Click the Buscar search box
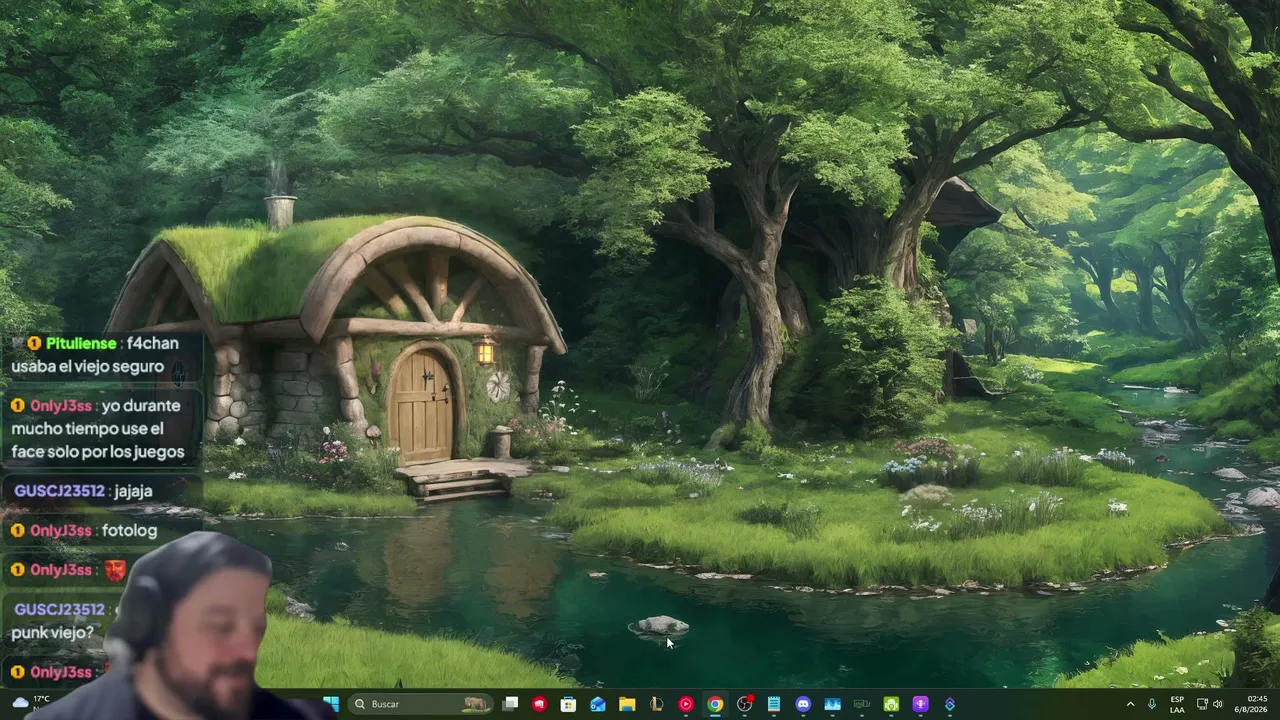Image resolution: width=1280 pixels, height=720 pixels. coord(420,704)
